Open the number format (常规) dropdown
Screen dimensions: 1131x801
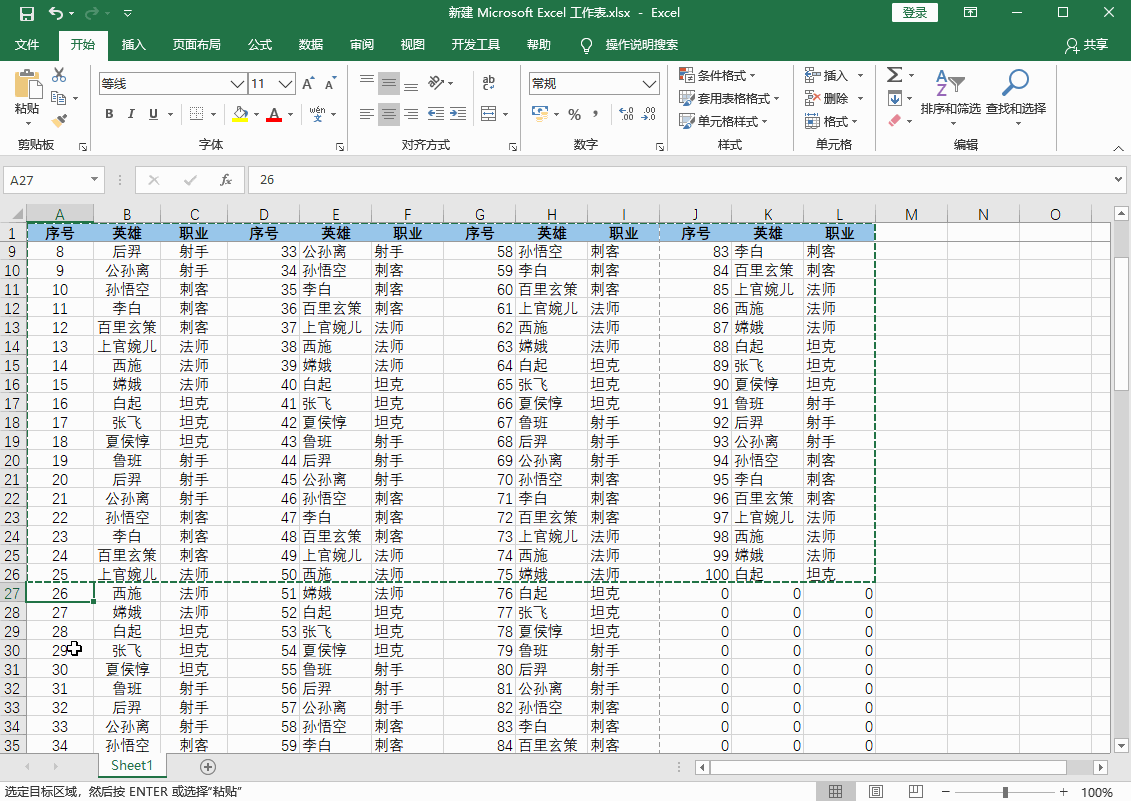click(593, 83)
